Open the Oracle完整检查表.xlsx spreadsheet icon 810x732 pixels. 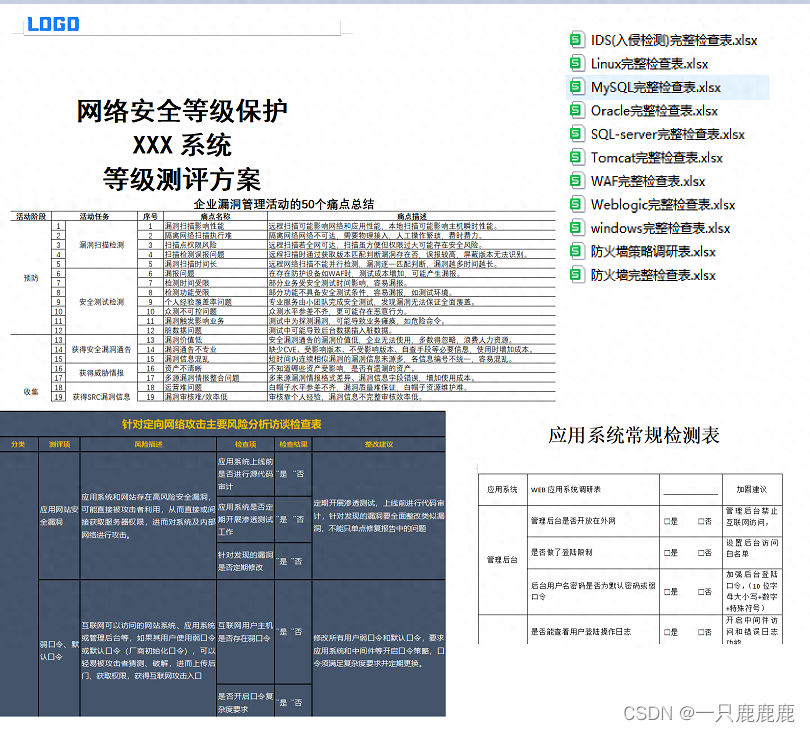coord(576,110)
